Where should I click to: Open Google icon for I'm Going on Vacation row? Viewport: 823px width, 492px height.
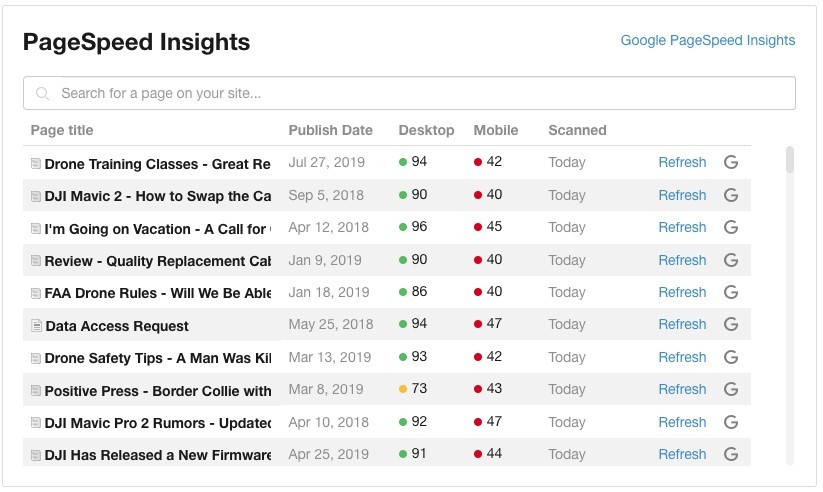click(731, 227)
